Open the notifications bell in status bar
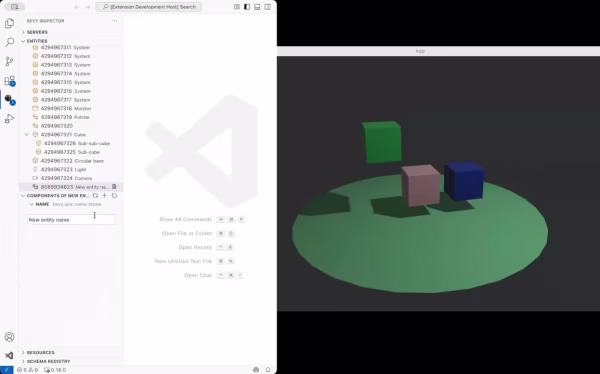The image size is (600, 374). coord(268,370)
